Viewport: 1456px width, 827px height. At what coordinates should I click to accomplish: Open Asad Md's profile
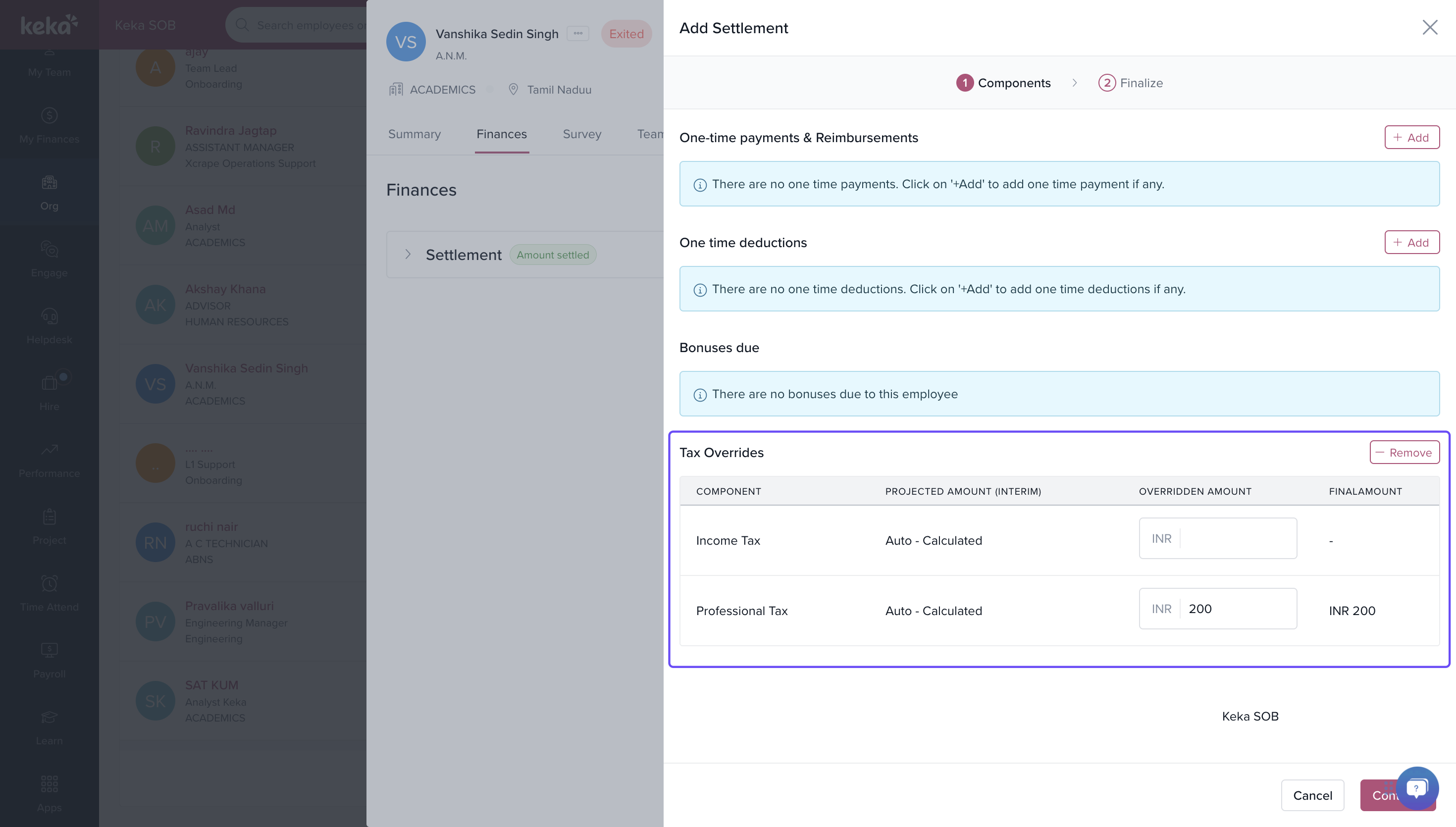[210, 209]
